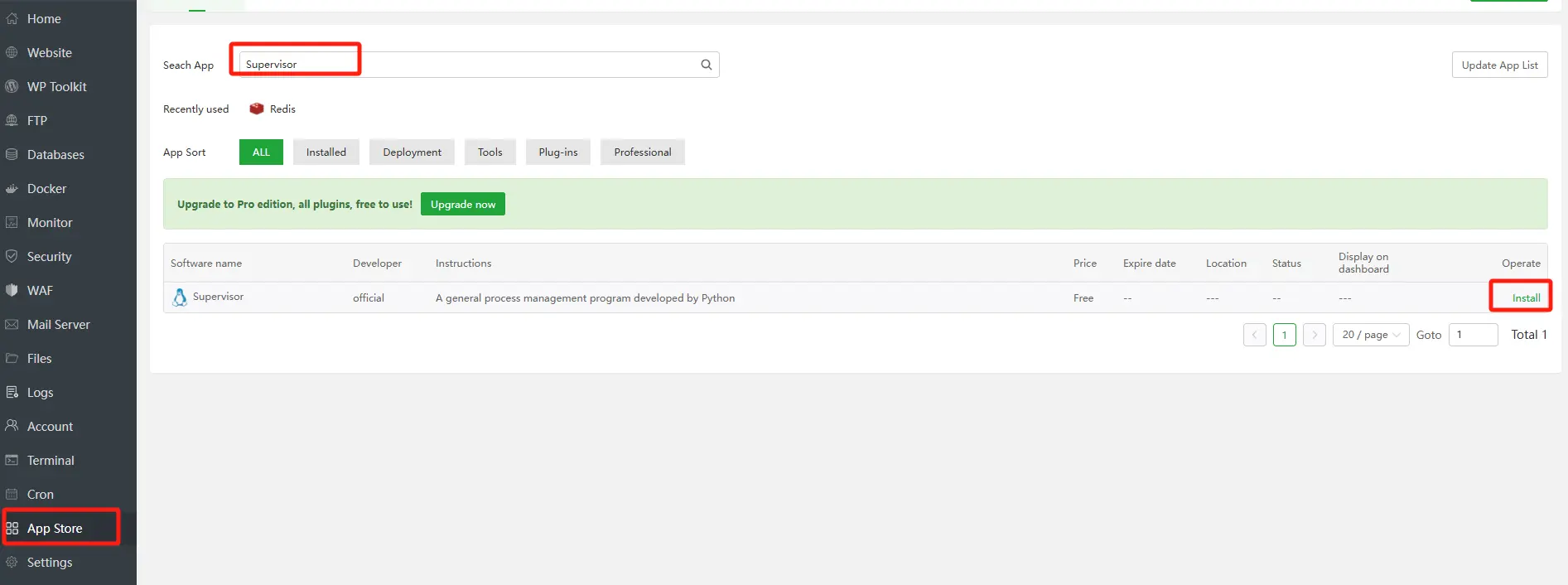Image resolution: width=1568 pixels, height=585 pixels.
Task: Show the Professional apps category
Action: point(643,152)
